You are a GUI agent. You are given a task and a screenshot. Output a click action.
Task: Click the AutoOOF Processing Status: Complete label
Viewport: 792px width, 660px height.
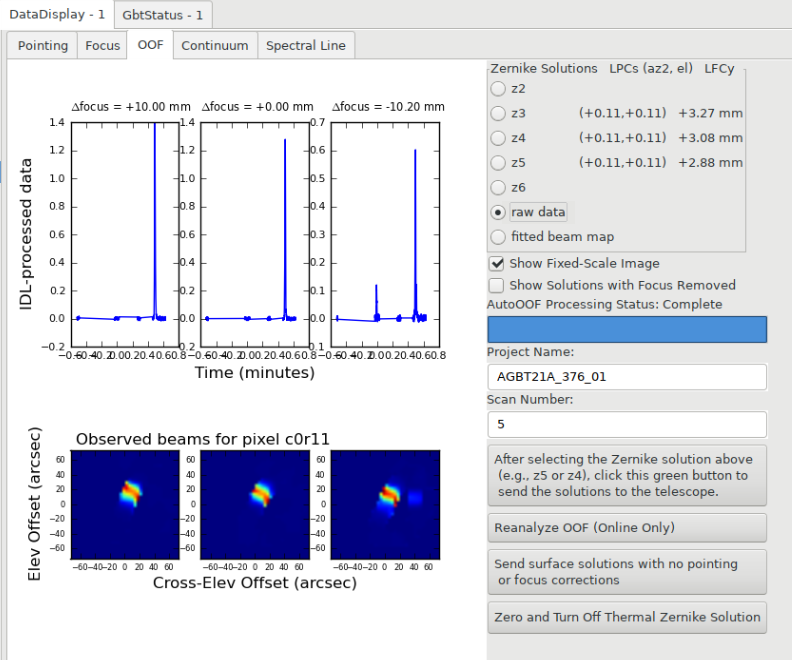(605, 304)
